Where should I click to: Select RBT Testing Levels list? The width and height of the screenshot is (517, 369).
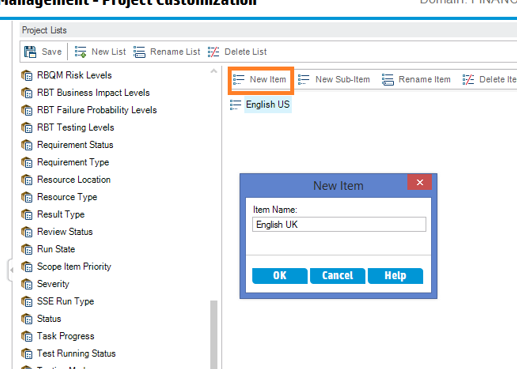pos(76,128)
